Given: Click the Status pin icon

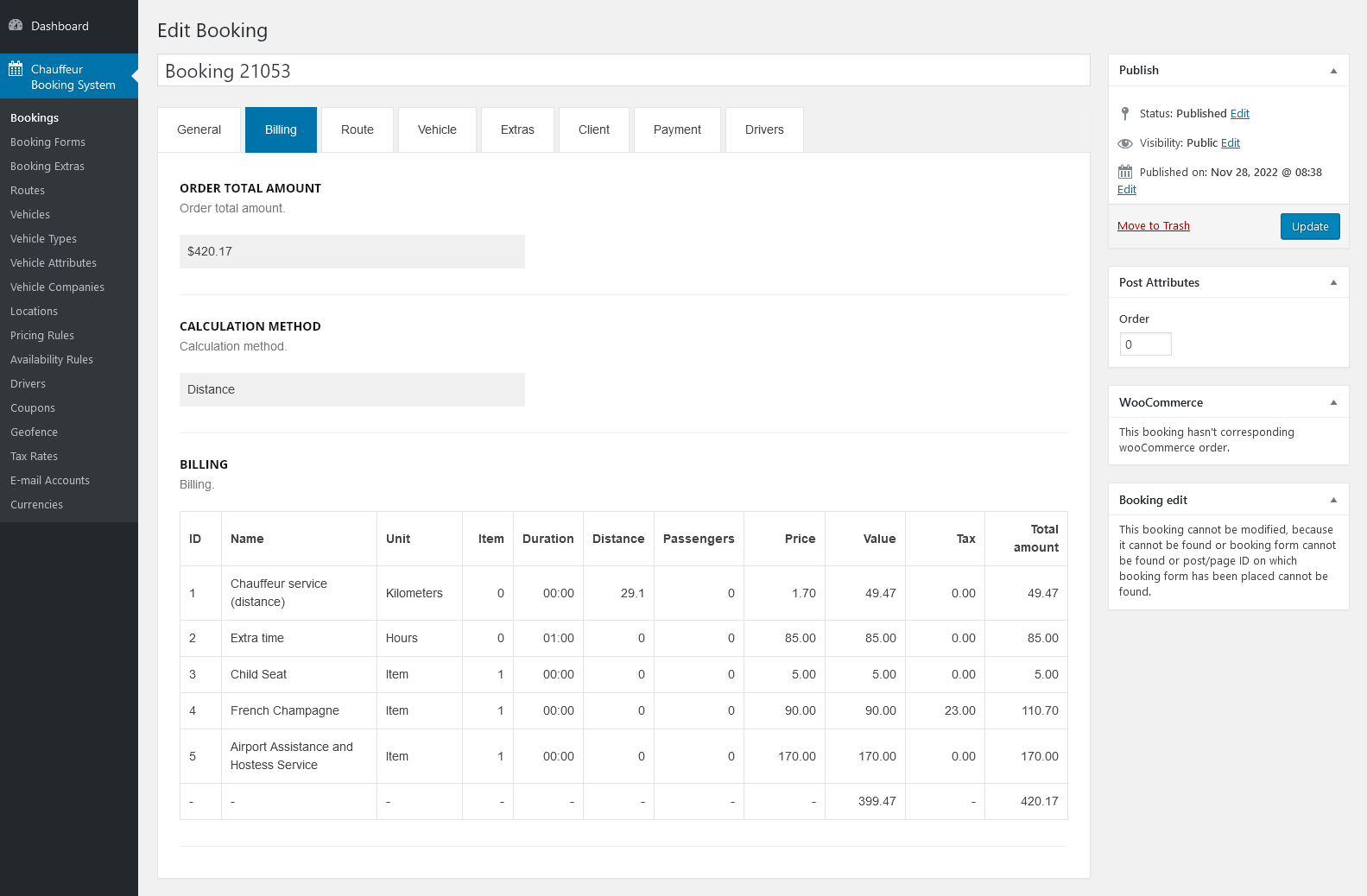Looking at the screenshot, I should pos(1125,114).
